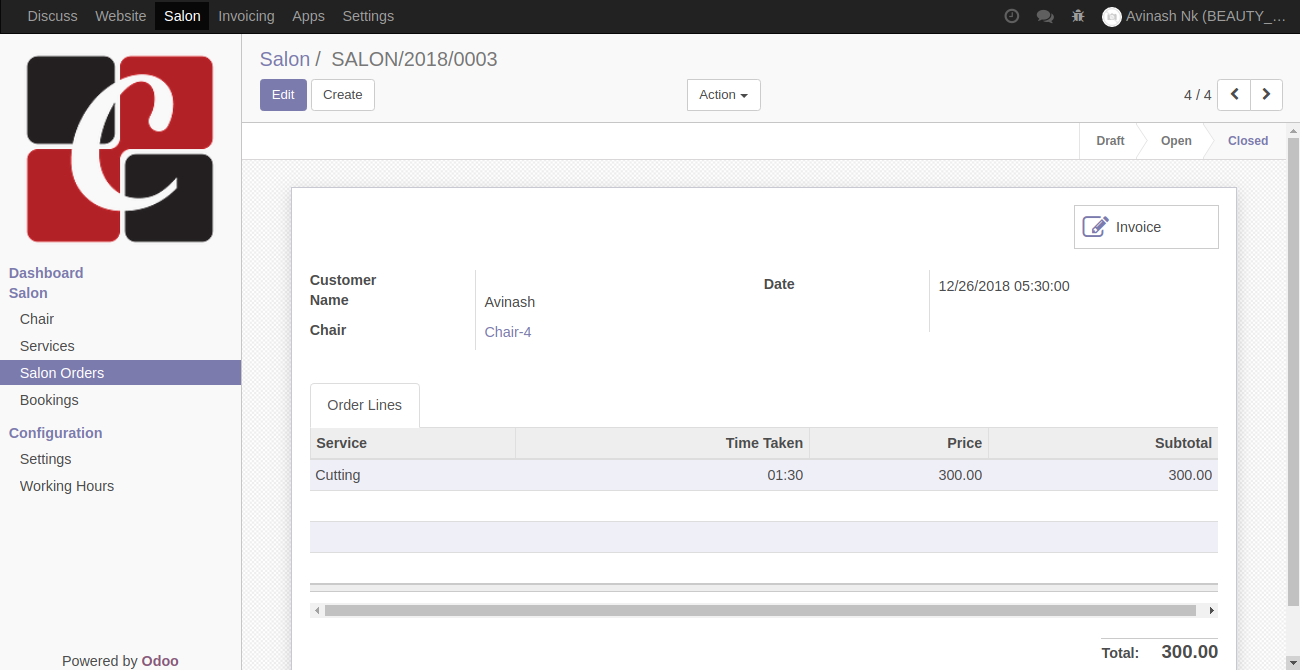Select the Closed status stage

pos(1248,141)
